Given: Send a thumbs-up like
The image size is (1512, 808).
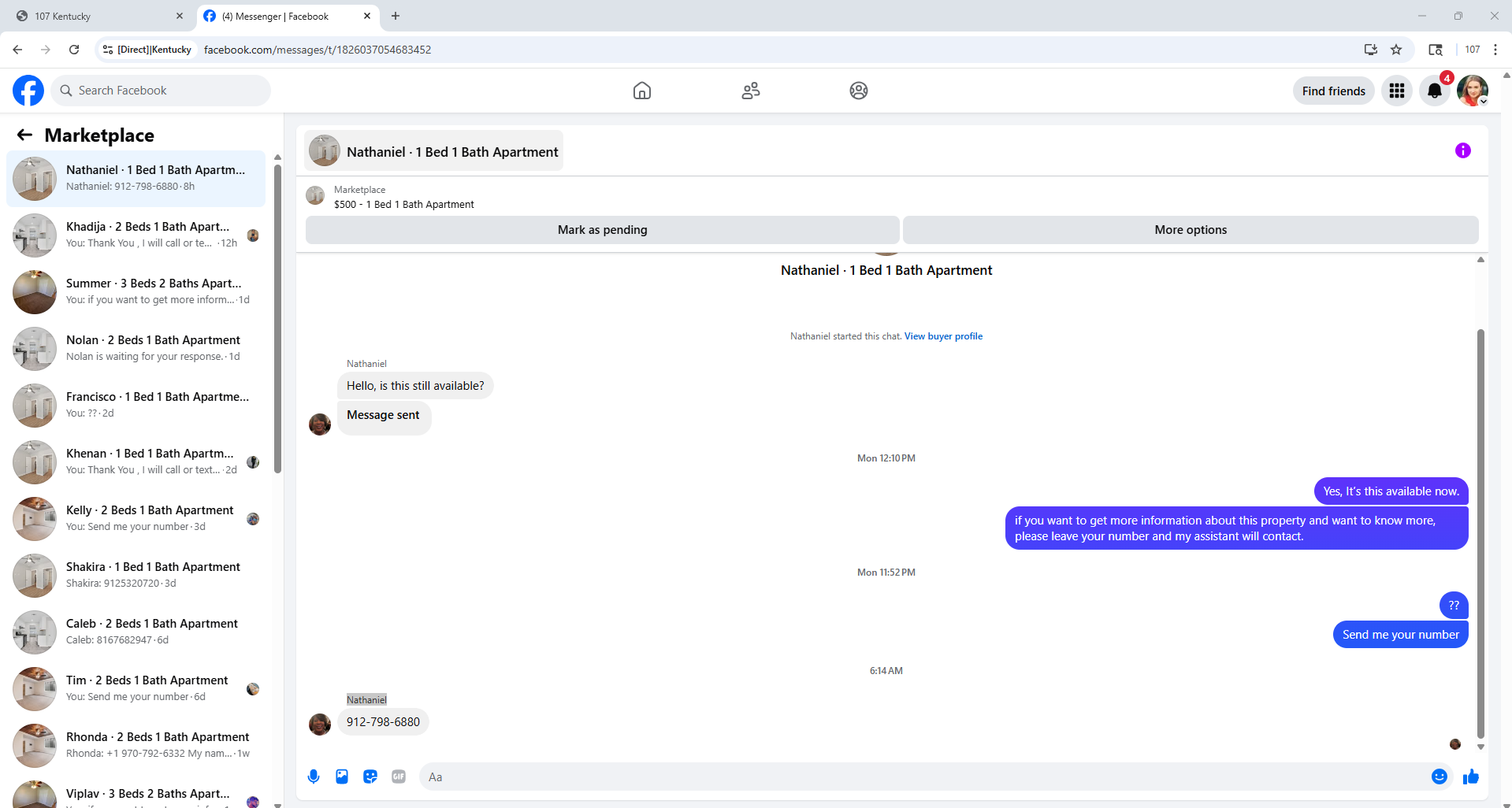Looking at the screenshot, I should tap(1470, 776).
